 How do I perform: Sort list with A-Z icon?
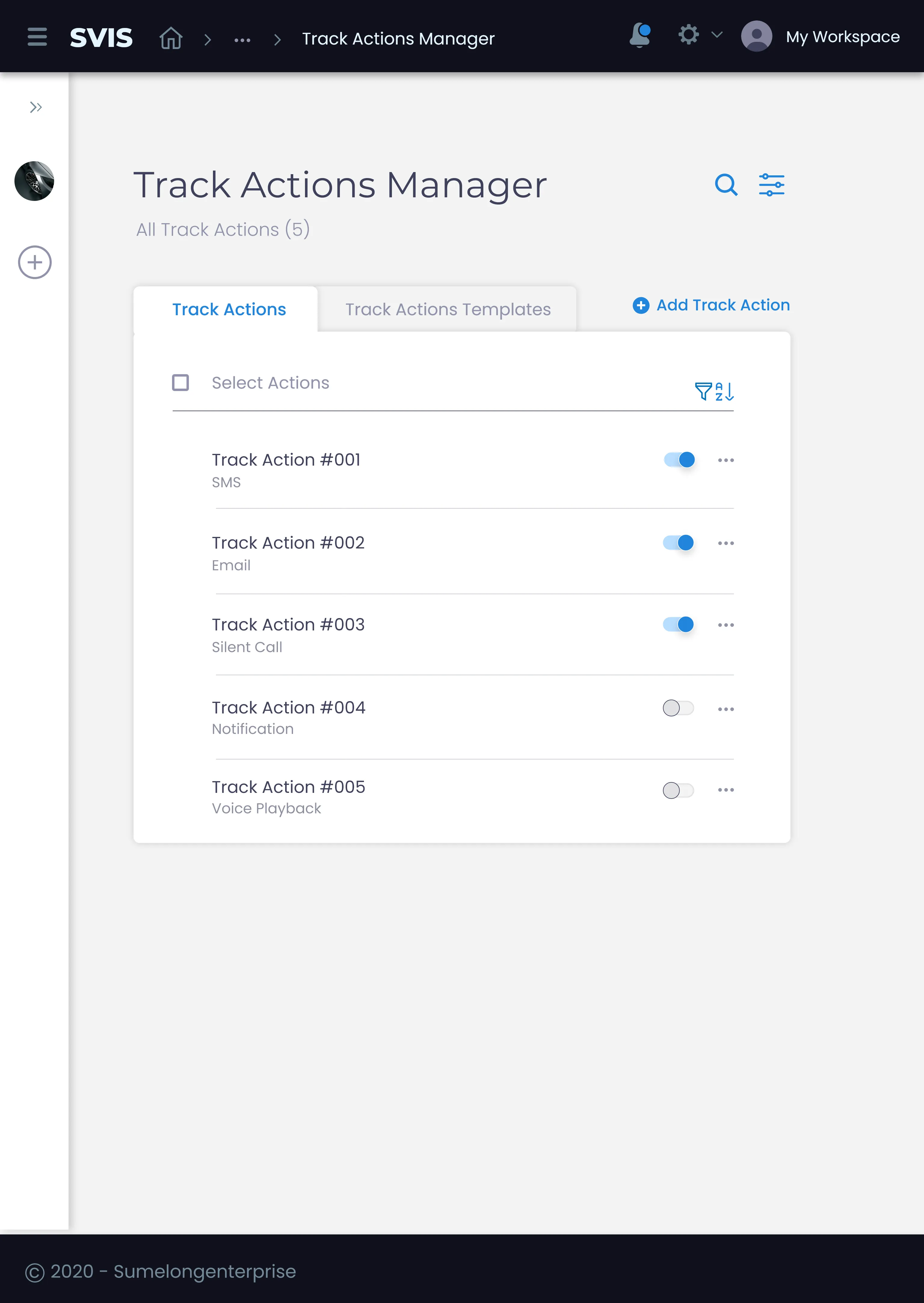pos(724,391)
